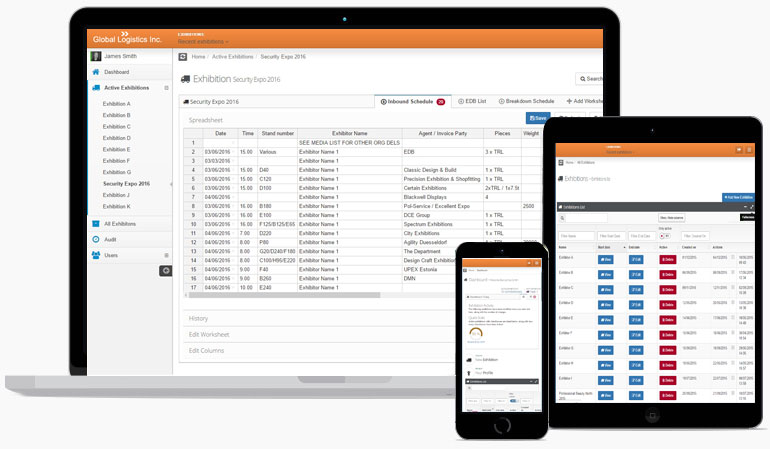The height and width of the screenshot is (449, 770).
Task: Expand the Edit Worksheet section
Action: (x=209, y=335)
